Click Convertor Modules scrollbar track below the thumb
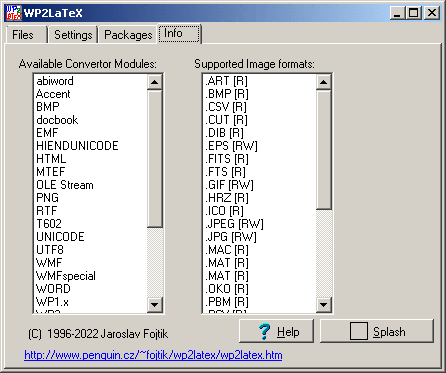This screenshot has width=446, height=373. (x=155, y=262)
